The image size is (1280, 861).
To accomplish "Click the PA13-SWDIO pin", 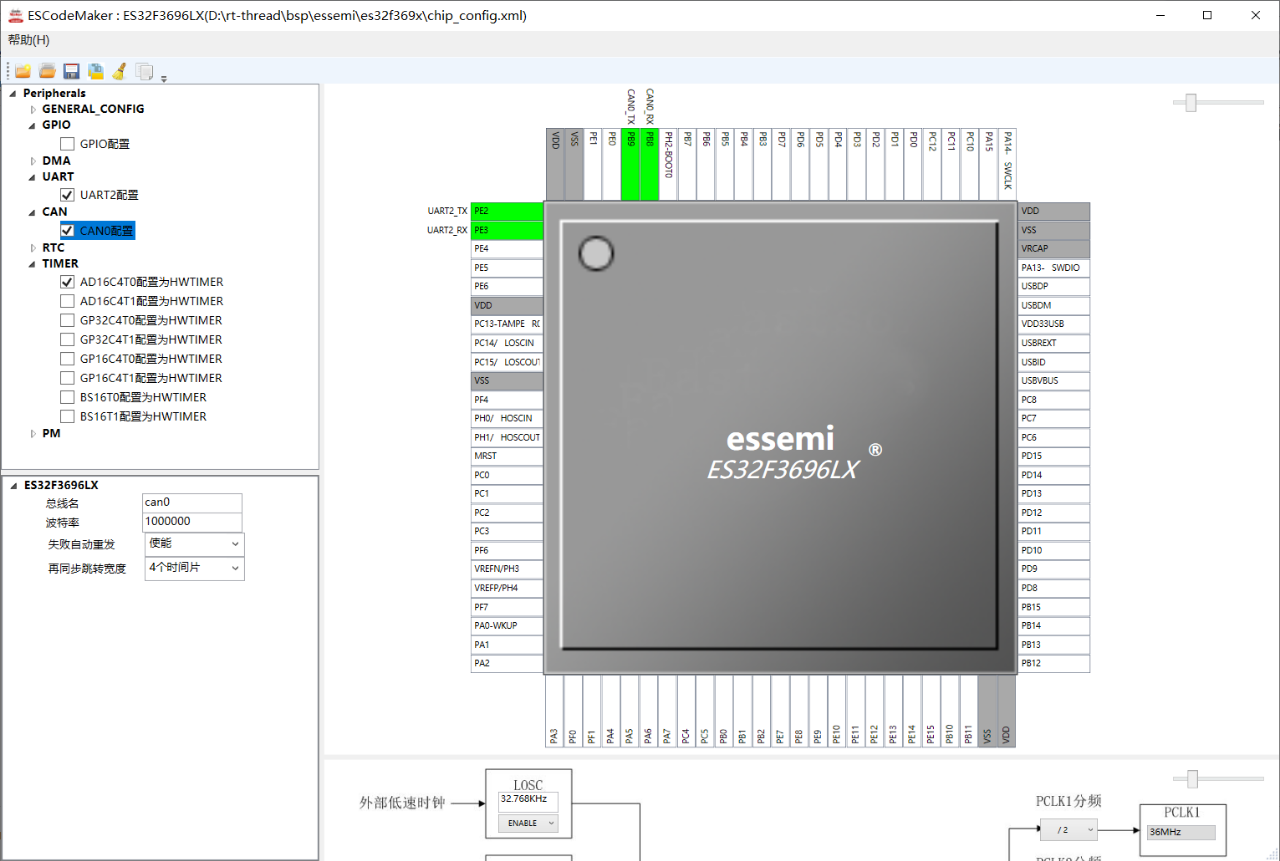I will coord(1054,268).
